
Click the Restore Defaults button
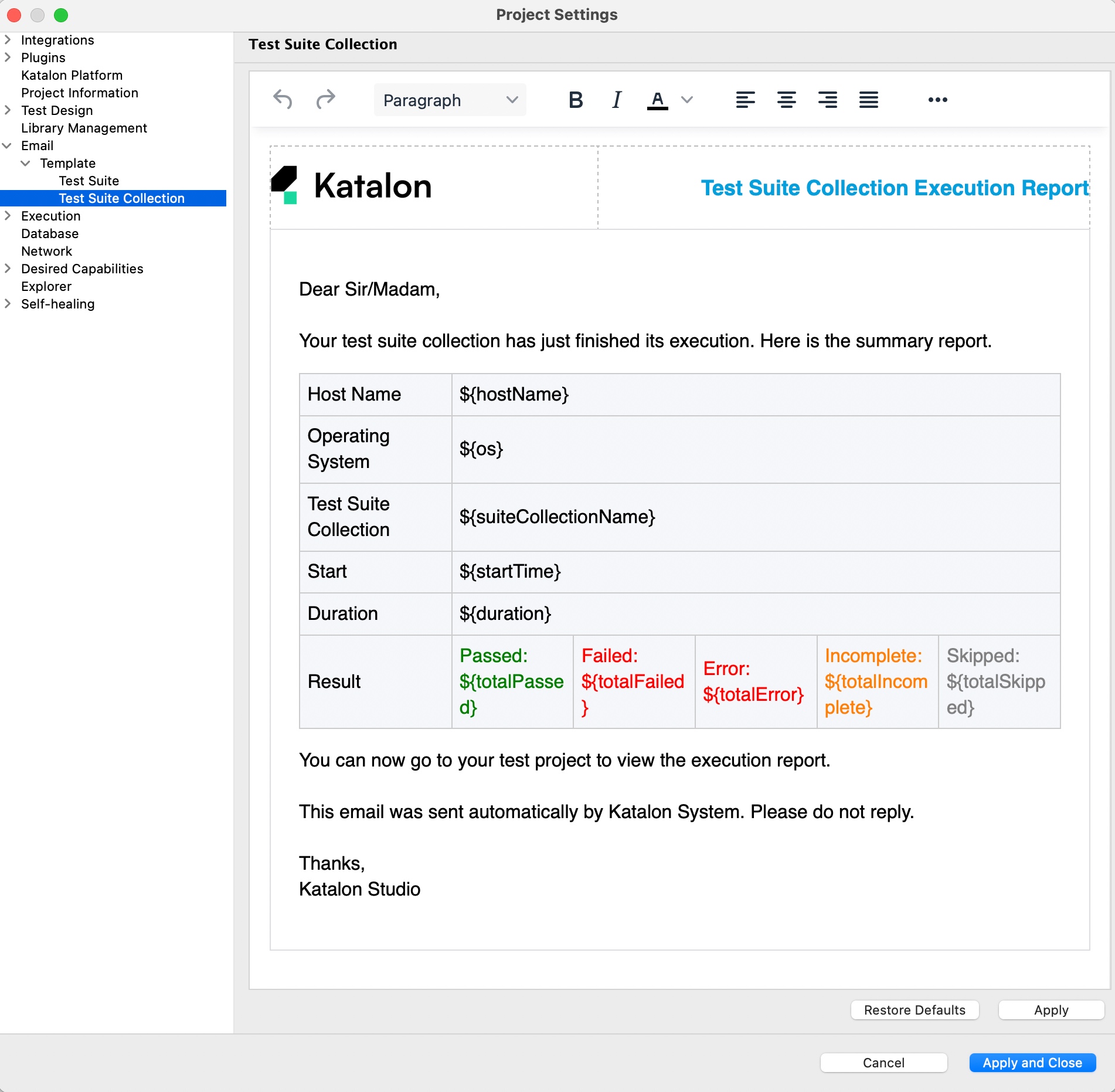point(915,1010)
